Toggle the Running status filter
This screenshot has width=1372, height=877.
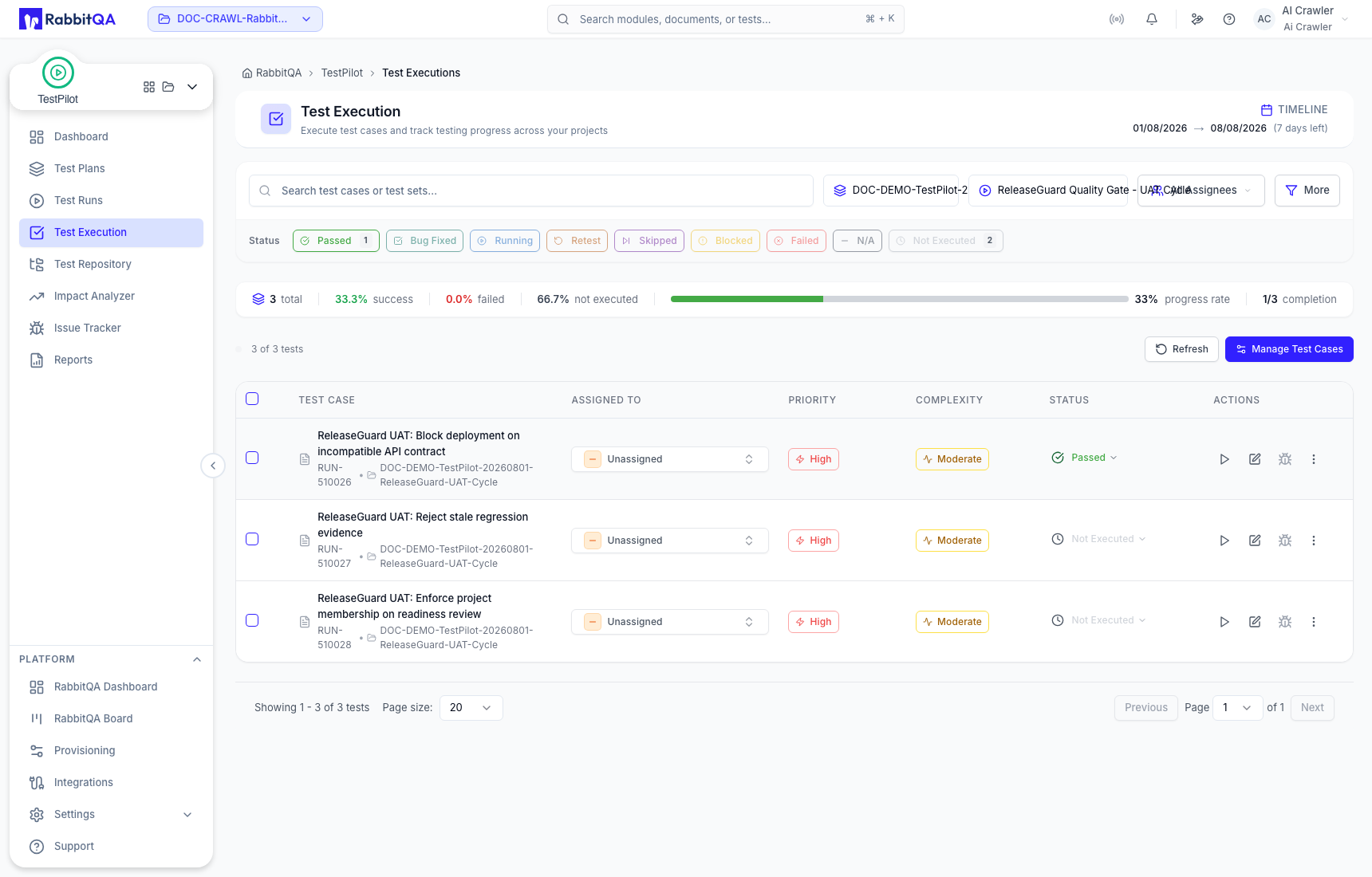tap(505, 241)
